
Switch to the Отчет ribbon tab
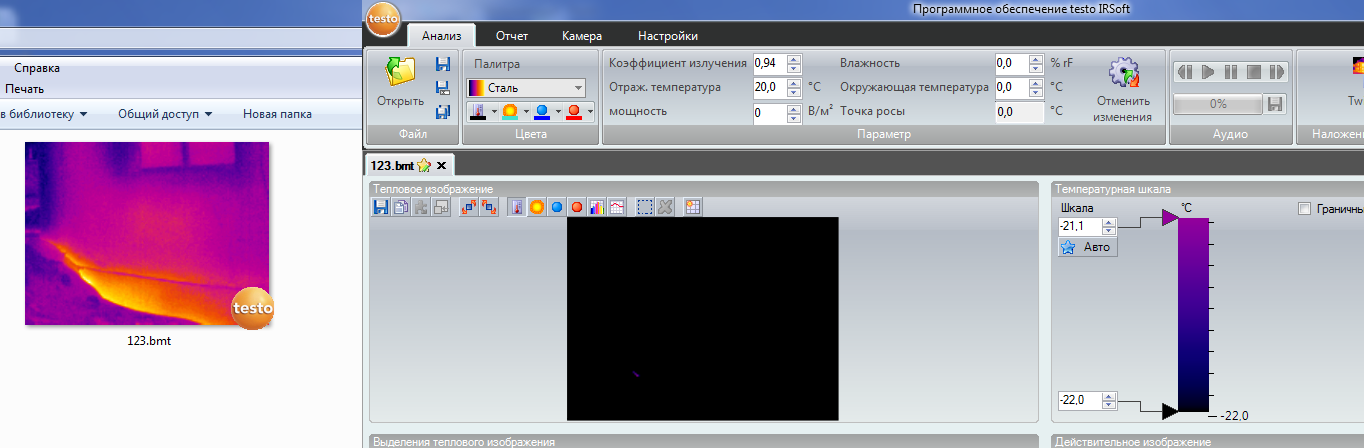(x=511, y=36)
